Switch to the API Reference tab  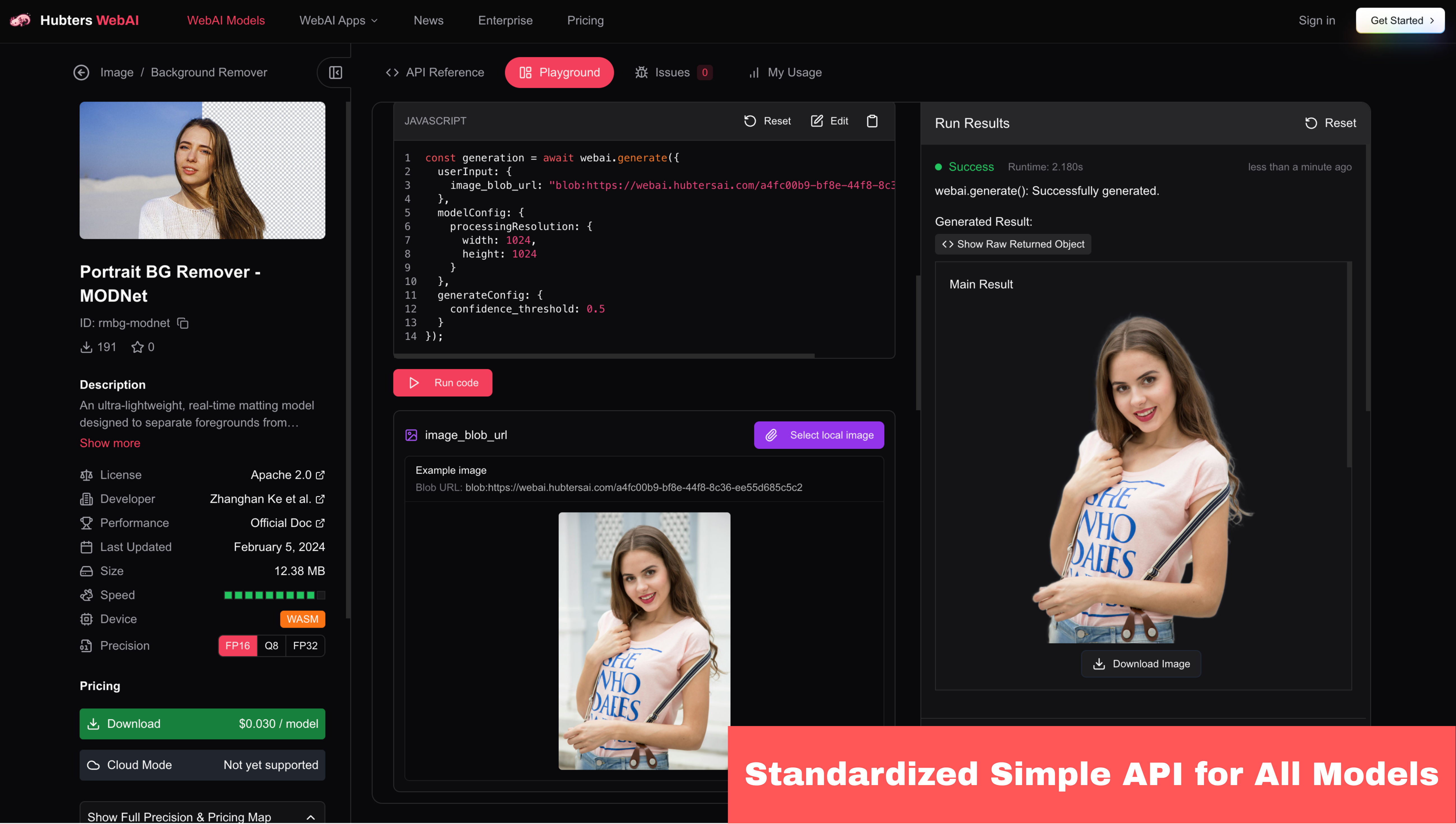[435, 72]
